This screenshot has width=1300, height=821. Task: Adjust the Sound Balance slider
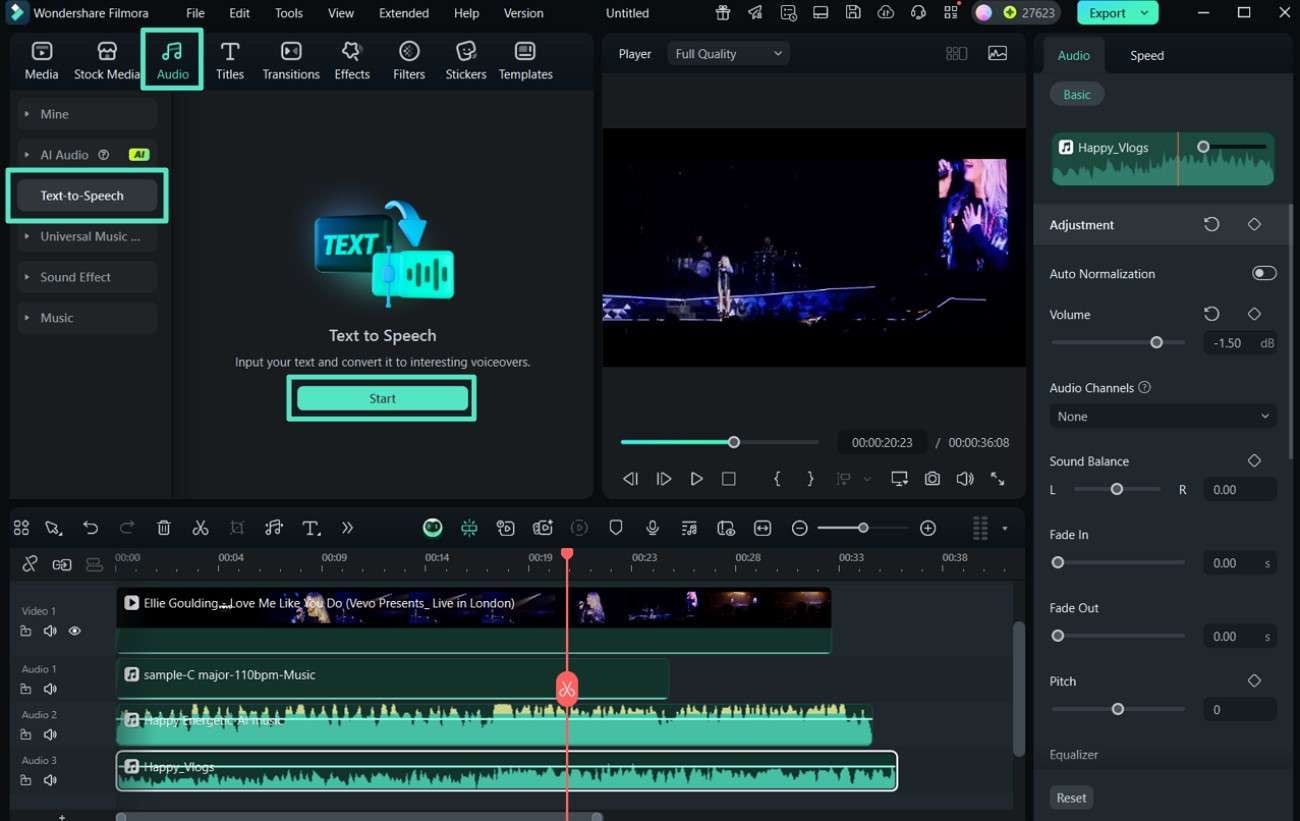1117,489
